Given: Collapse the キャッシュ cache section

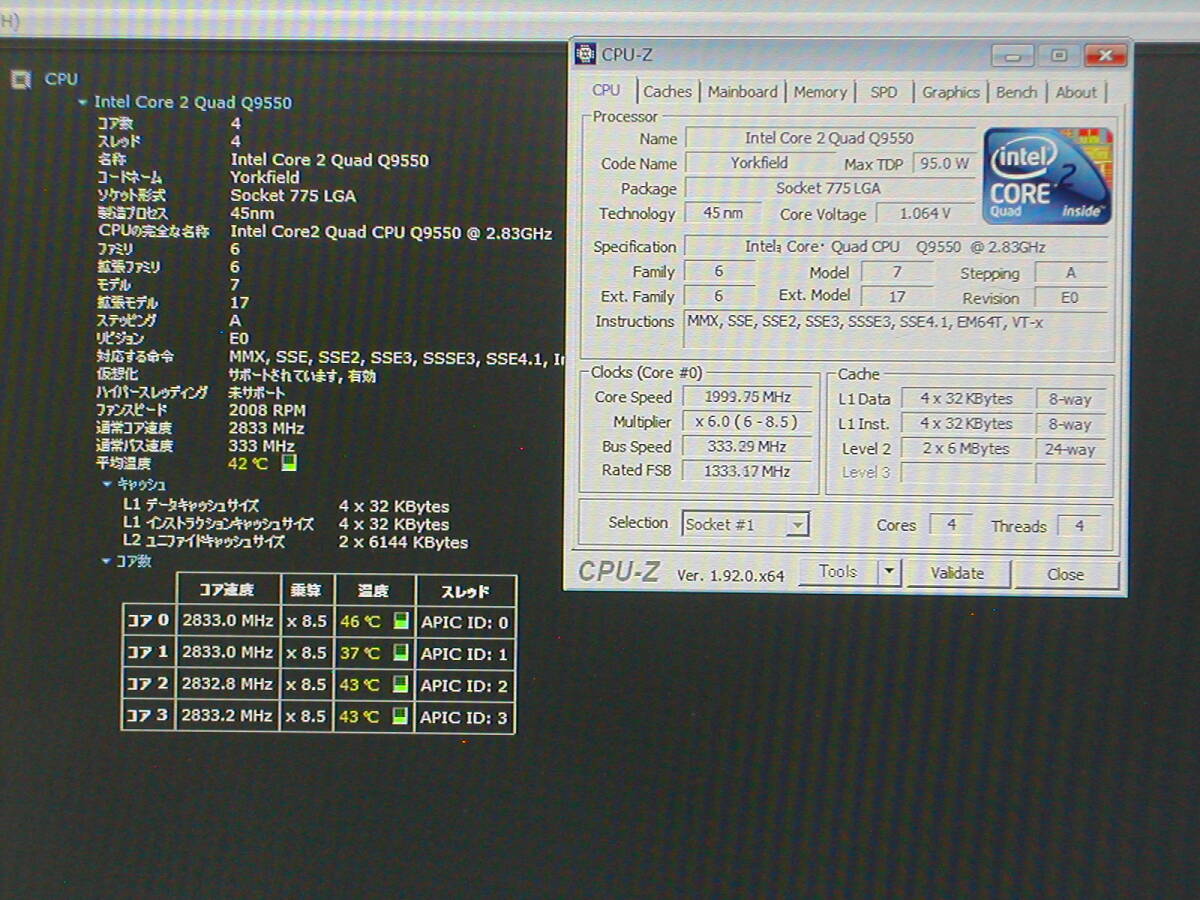Looking at the screenshot, I should (x=107, y=484).
